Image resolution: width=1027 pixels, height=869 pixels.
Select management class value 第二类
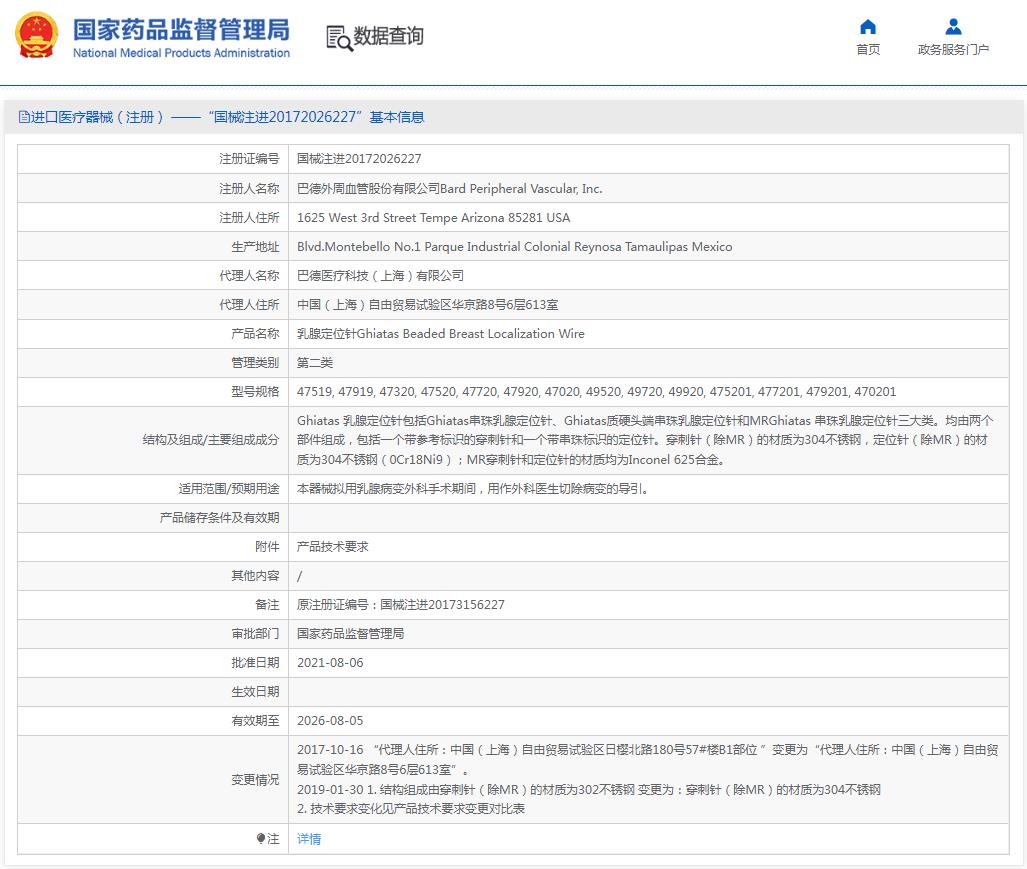314,362
